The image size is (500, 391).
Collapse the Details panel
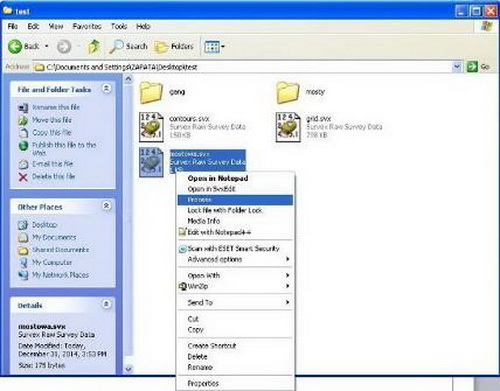pos(106,304)
